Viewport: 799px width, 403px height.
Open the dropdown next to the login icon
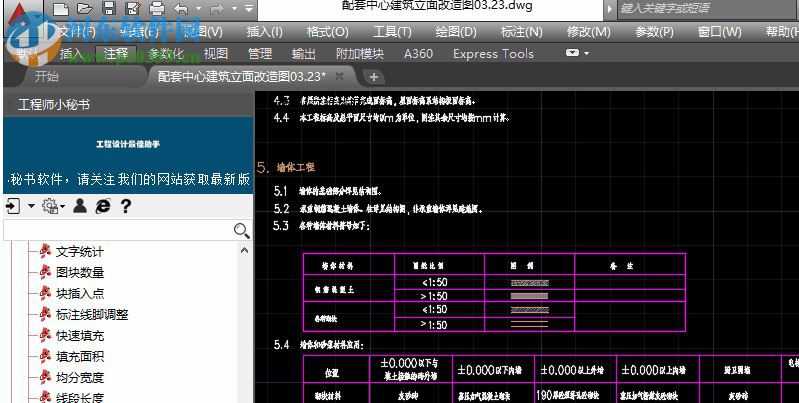(x=31, y=206)
